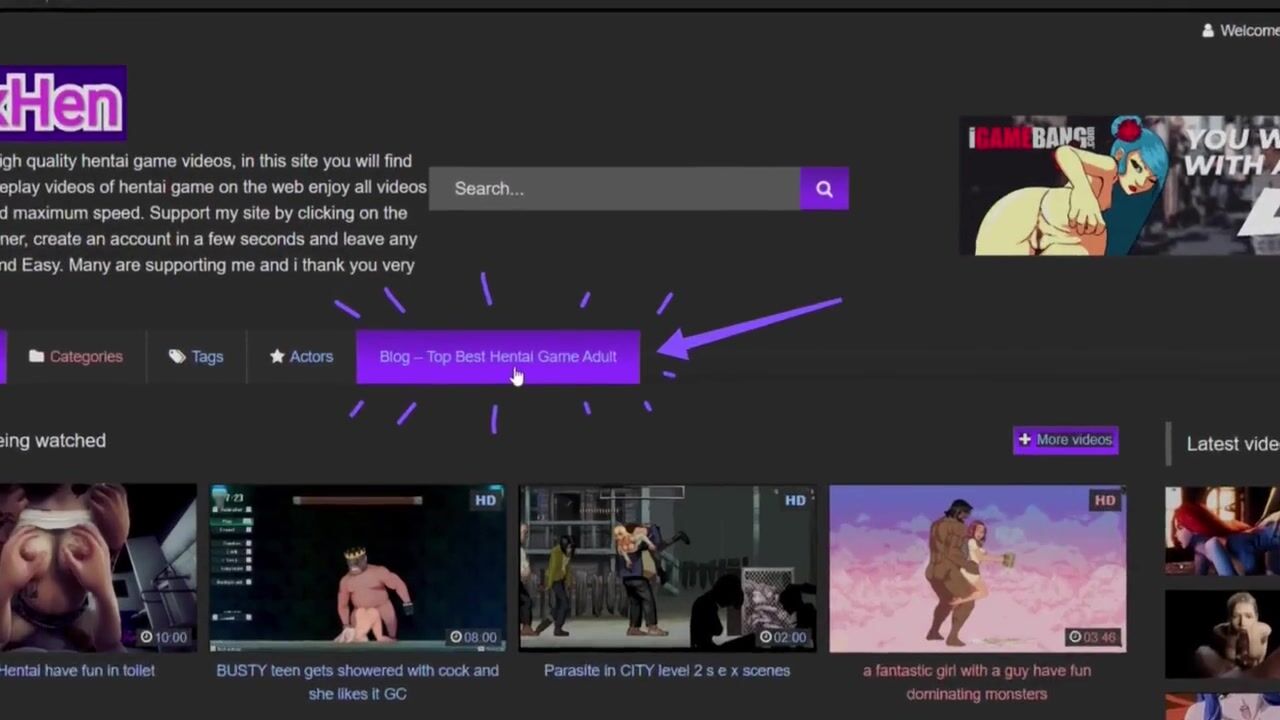Open the Parasite in CITY title link
The height and width of the screenshot is (720, 1280).
666,671
